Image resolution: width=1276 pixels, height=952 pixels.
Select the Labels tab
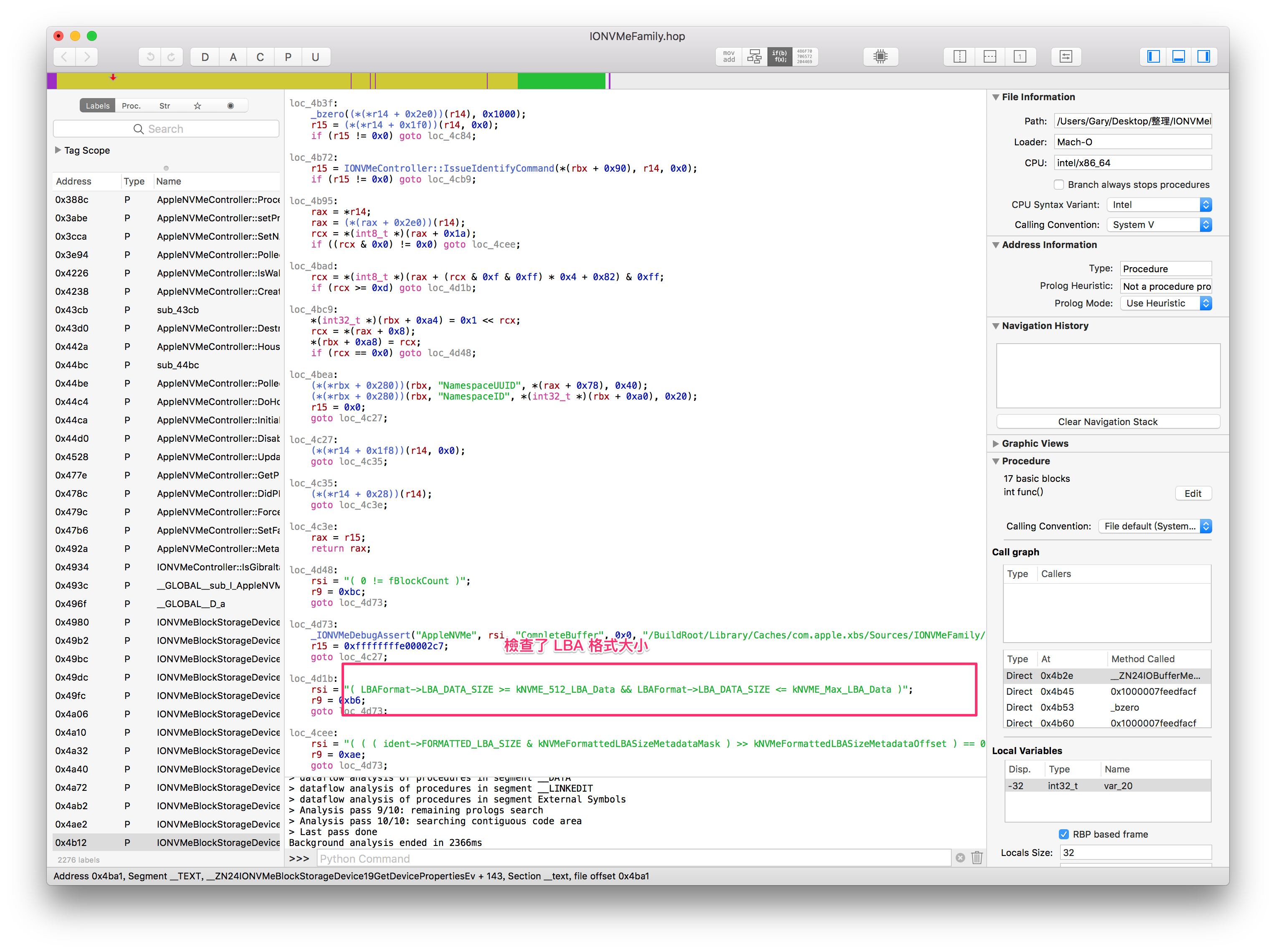(x=97, y=106)
